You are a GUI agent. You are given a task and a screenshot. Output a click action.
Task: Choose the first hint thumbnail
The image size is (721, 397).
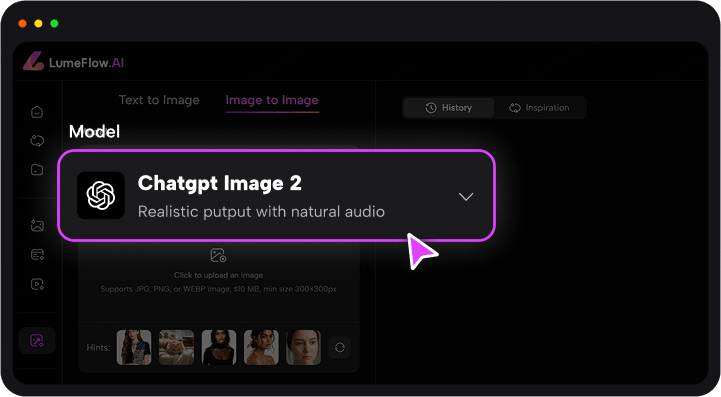pos(134,347)
